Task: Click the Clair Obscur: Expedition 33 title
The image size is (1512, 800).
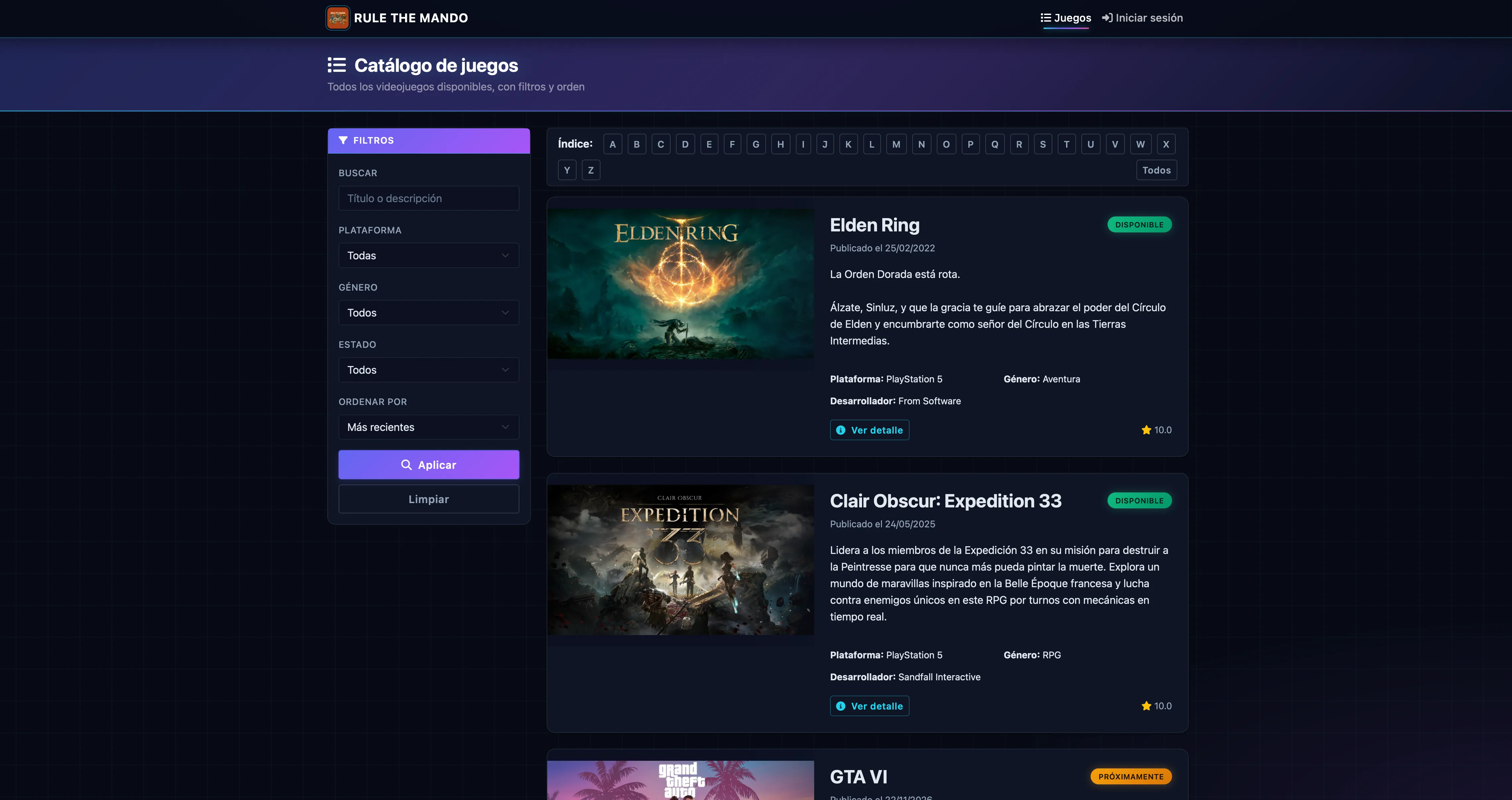Action: pyautogui.click(x=946, y=501)
